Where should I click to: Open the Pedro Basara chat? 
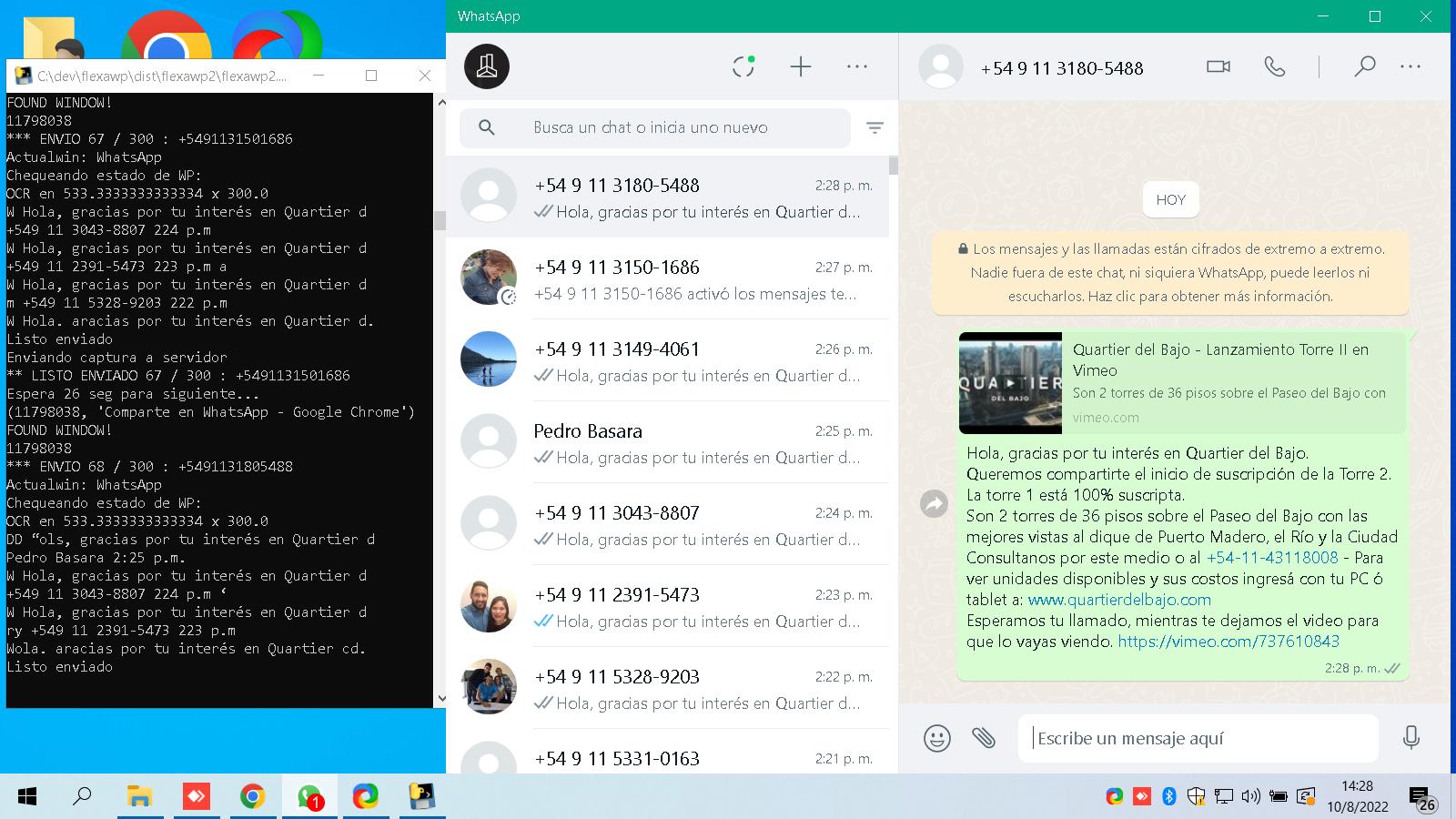pos(667,442)
